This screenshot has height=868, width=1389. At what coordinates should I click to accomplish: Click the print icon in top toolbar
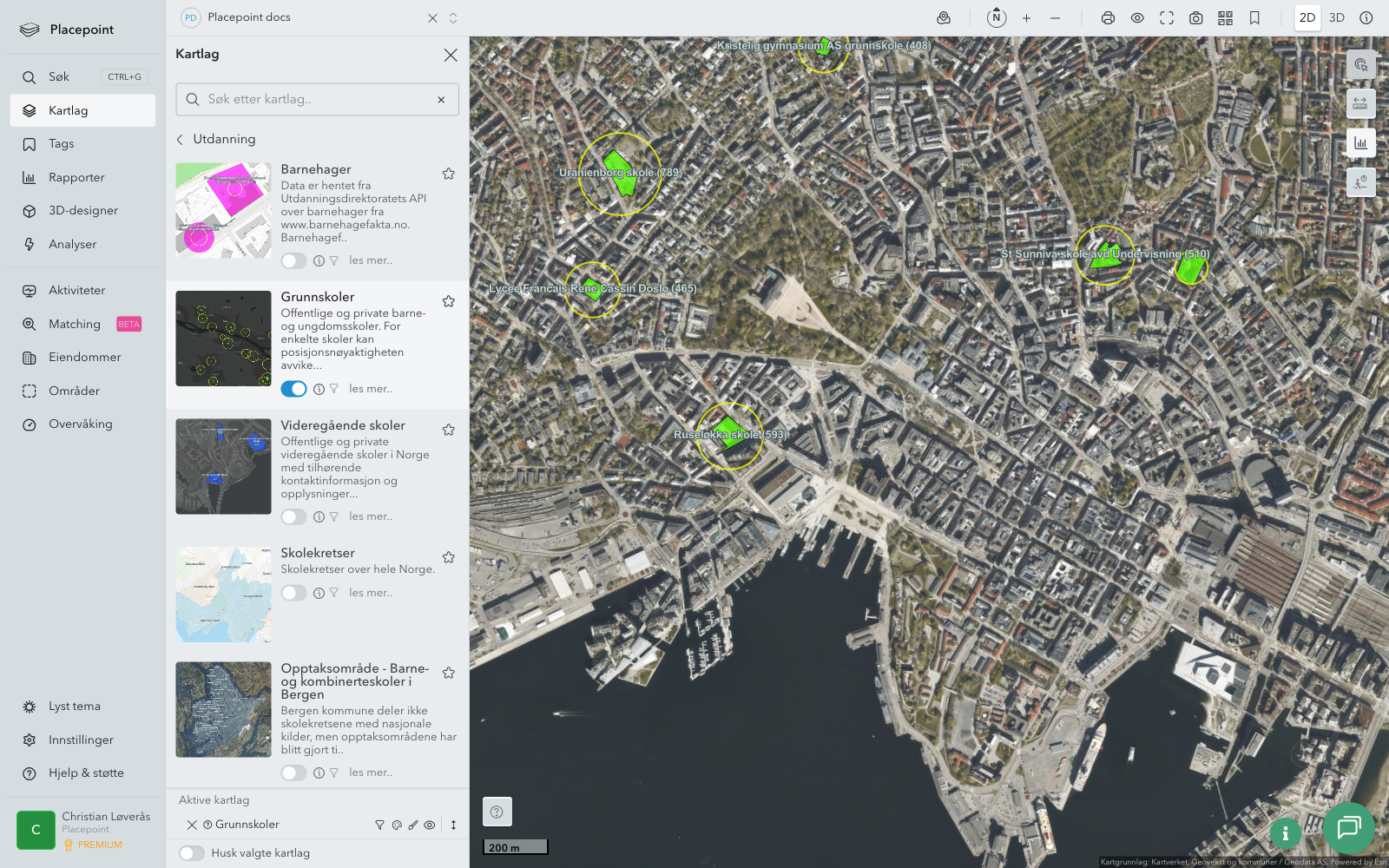[x=1108, y=18]
